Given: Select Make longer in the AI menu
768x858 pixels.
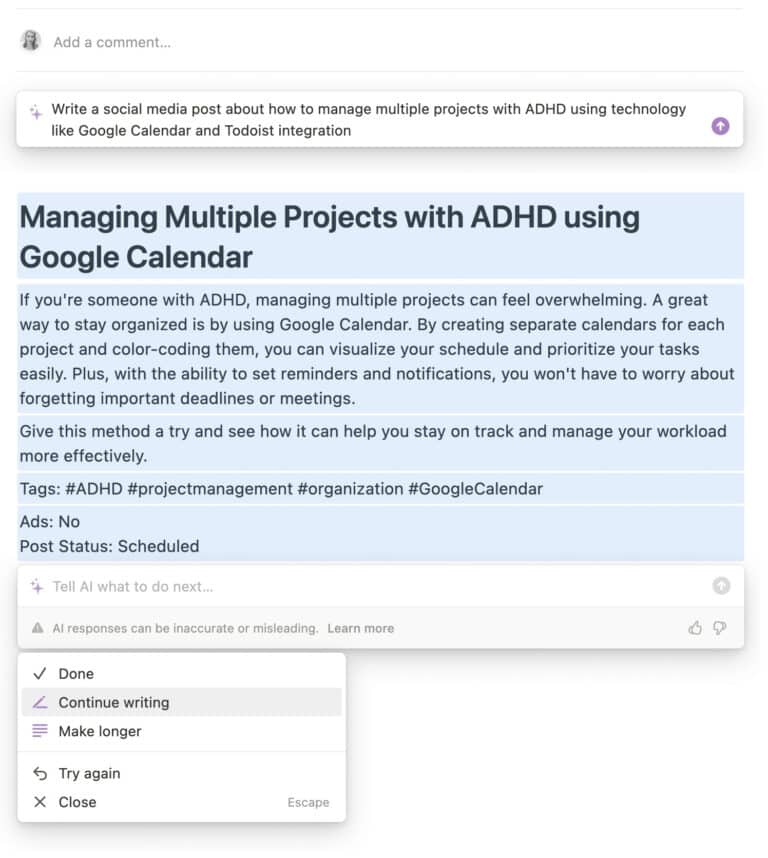Looking at the screenshot, I should click(x=99, y=731).
